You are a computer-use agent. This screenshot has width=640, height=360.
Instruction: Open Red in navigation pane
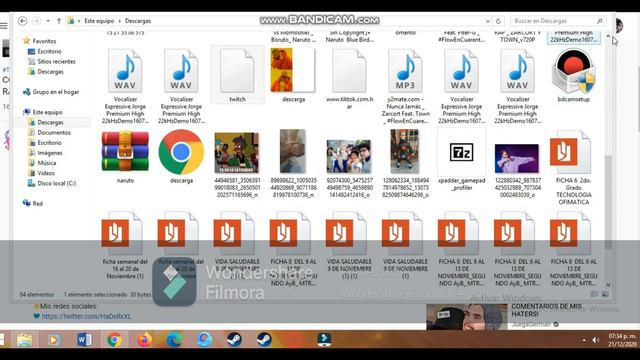click(38, 203)
